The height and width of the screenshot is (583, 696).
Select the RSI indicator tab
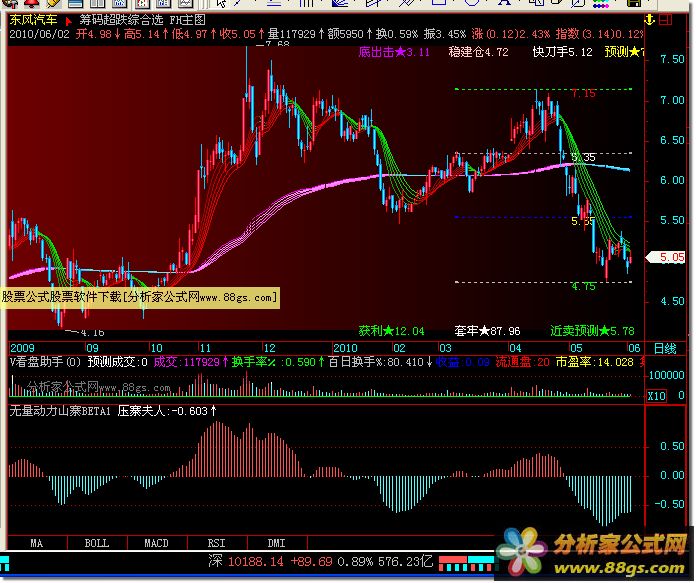pos(216,544)
